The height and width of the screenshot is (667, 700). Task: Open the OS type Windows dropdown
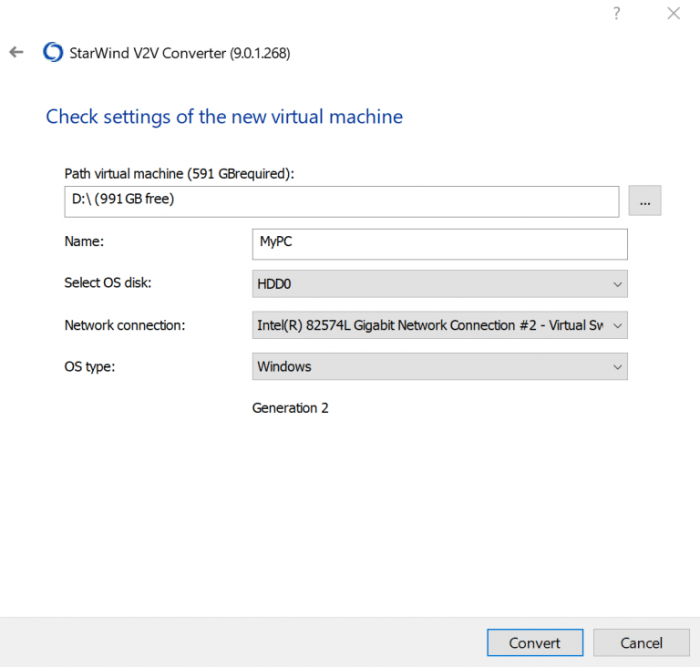(440, 367)
